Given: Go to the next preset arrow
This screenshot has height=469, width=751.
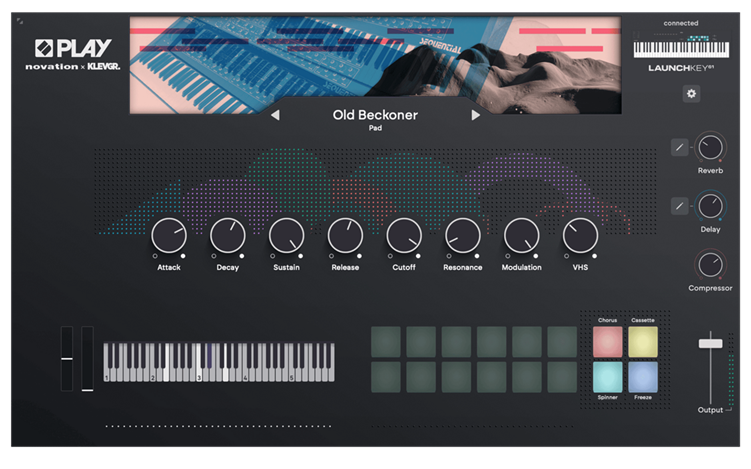Looking at the screenshot, I should [x=475, y=115].
